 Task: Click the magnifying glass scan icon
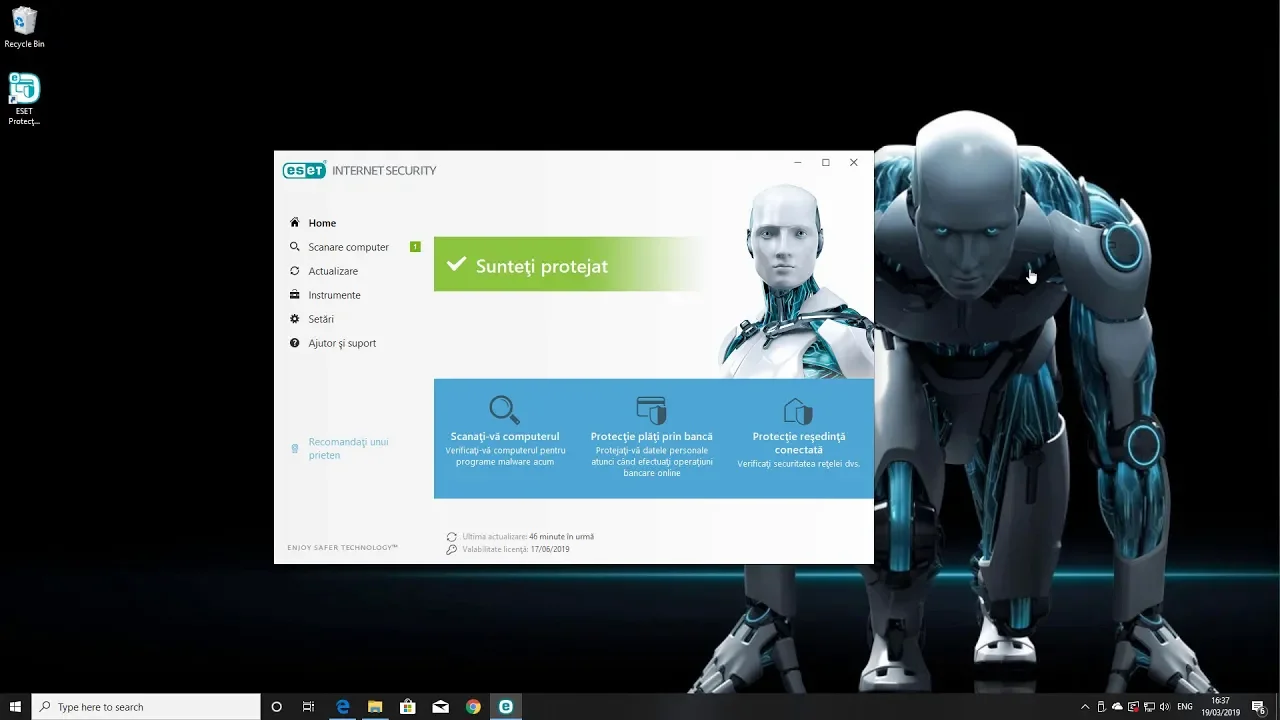click(504, 410)
